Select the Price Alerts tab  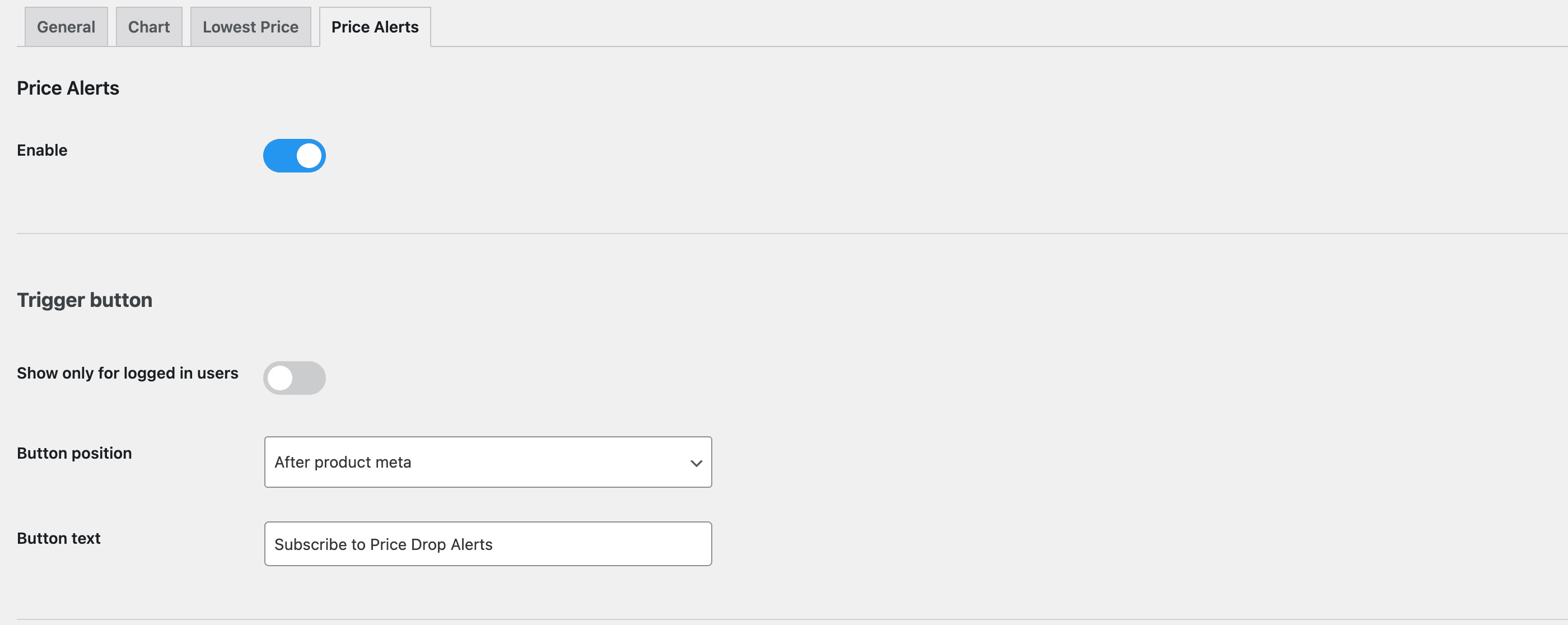coord(374,27)
